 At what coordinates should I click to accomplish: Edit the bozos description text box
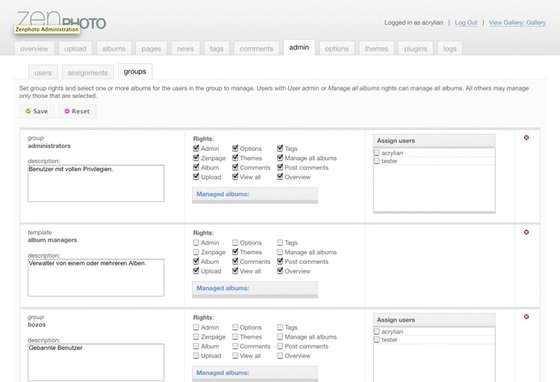point(96,362)
